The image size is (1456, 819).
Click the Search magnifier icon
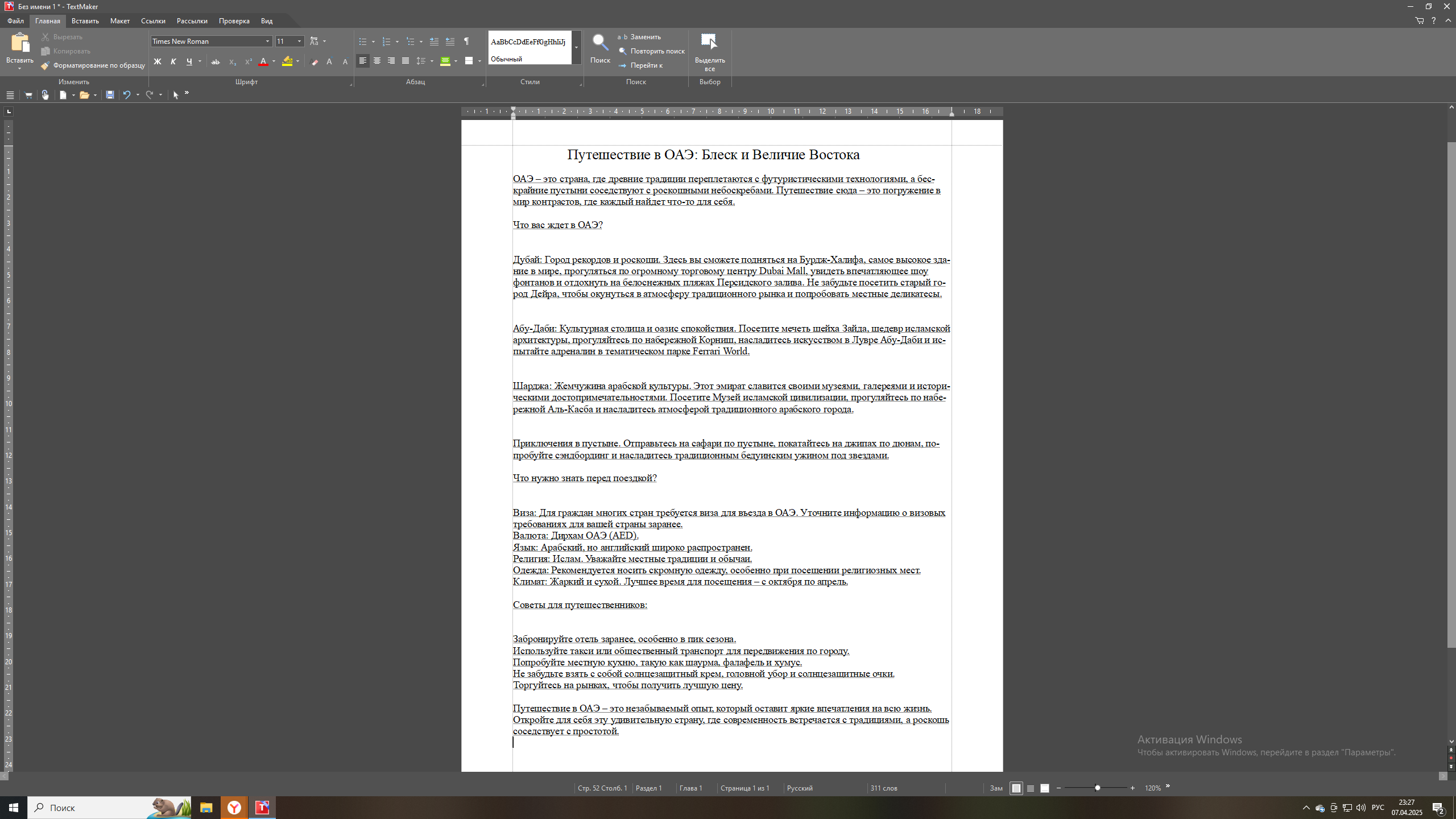click(x=599, y=43)
